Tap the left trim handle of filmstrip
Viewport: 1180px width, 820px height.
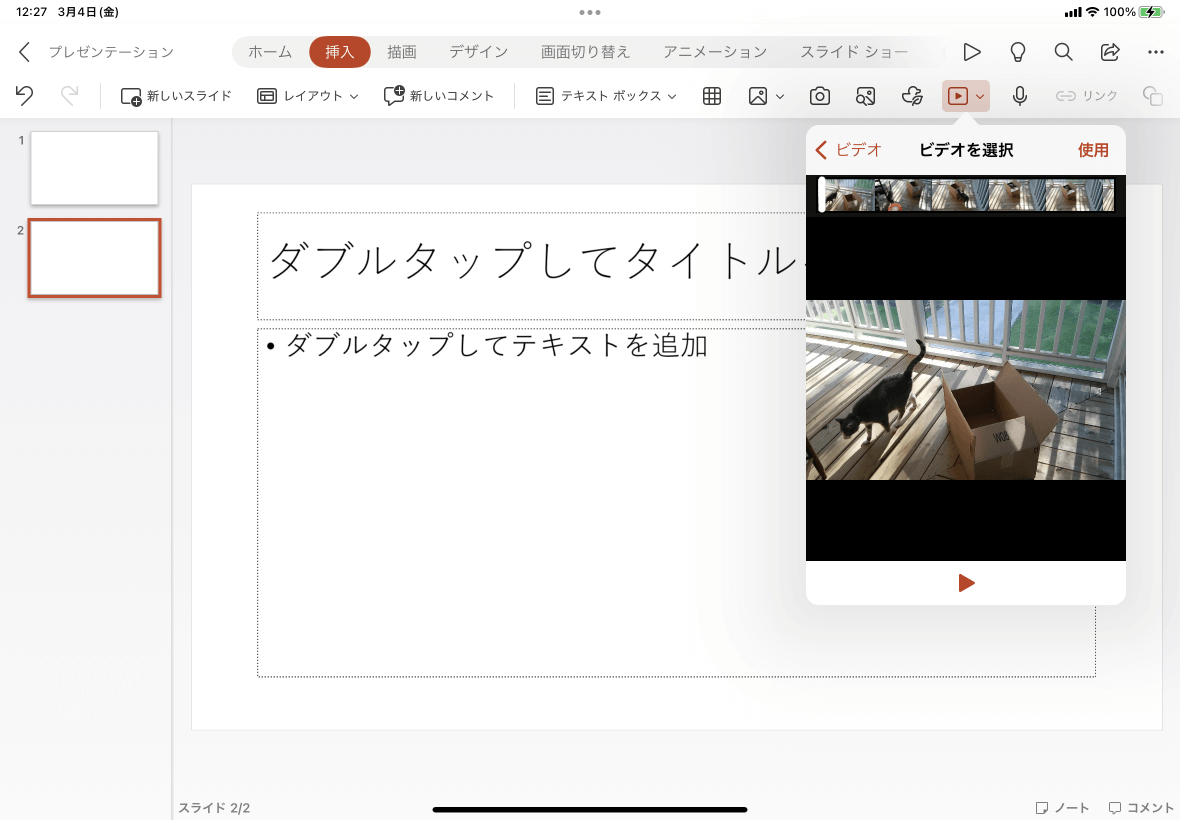822,196
